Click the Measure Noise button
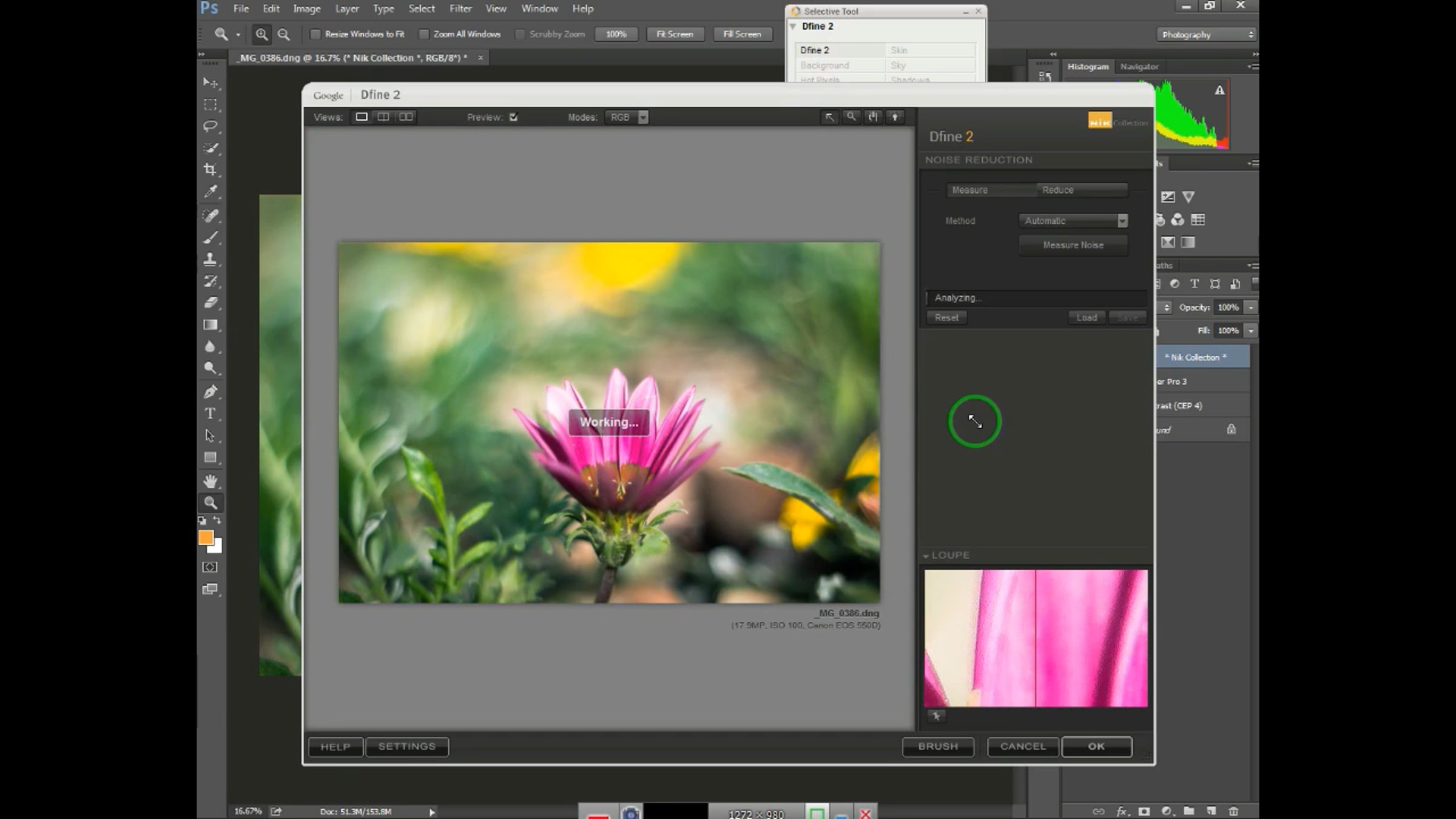 tap(1073, 245)
